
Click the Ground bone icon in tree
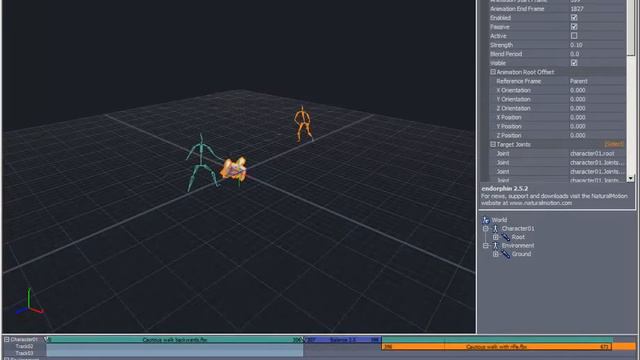pyautogui.click(x=505, y=254)
